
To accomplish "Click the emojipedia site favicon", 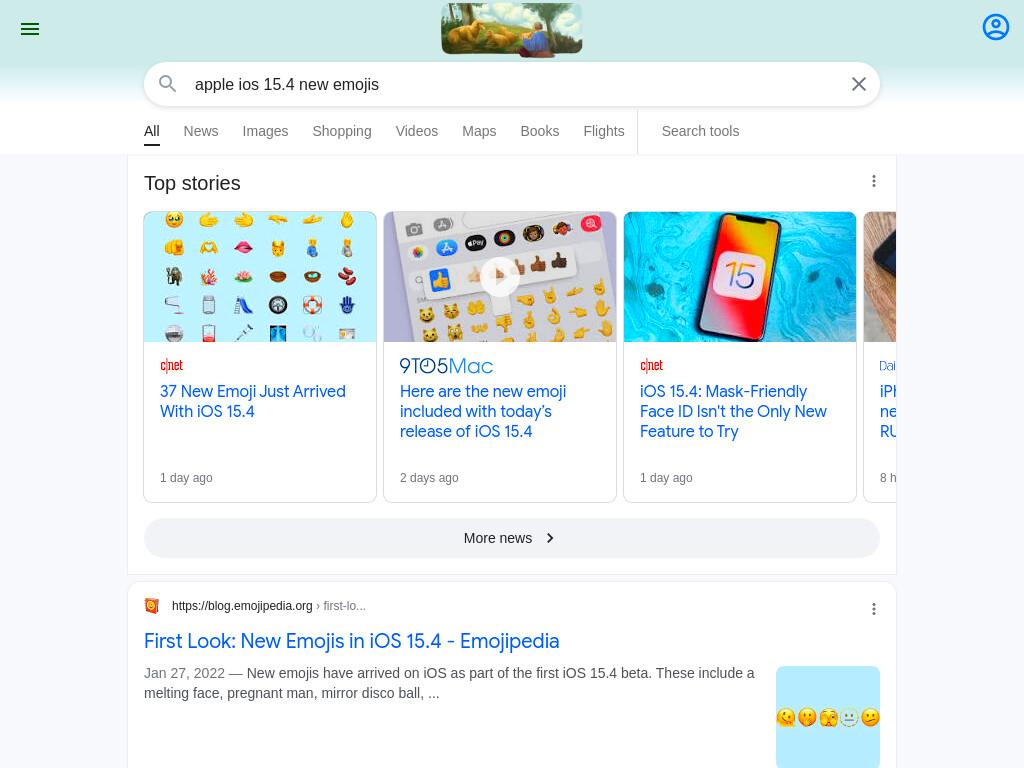I will pyautogui.click(x=152, y=605).
